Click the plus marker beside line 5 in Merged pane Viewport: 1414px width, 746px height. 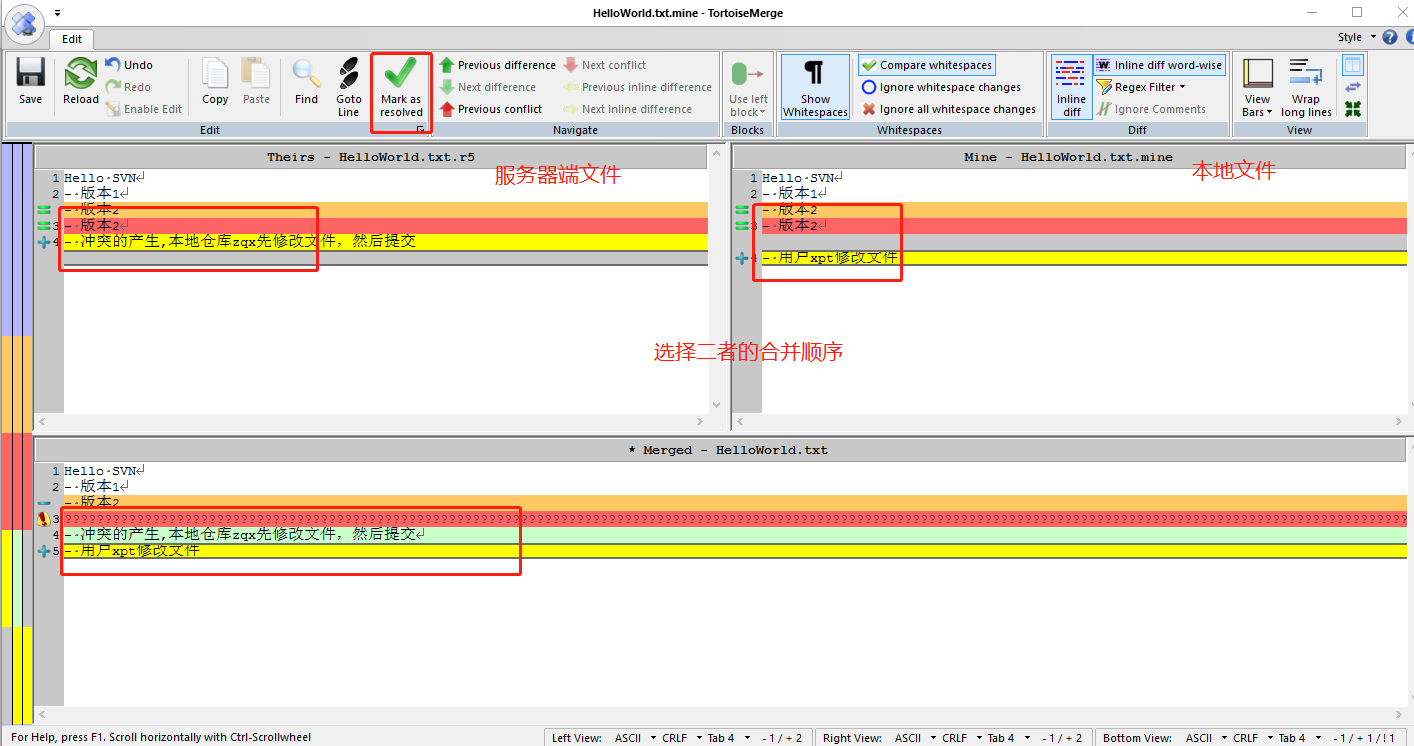pos(43,551)
